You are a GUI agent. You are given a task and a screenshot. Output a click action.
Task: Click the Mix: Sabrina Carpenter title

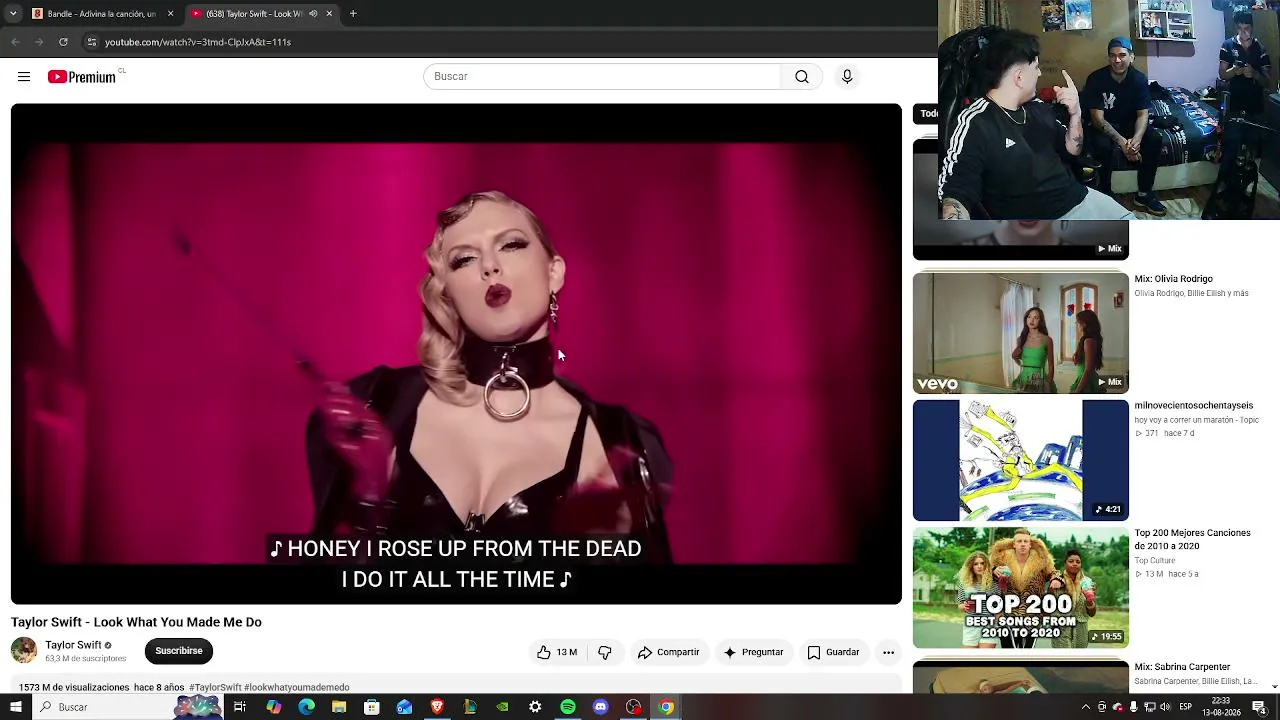coord(1182,667)
